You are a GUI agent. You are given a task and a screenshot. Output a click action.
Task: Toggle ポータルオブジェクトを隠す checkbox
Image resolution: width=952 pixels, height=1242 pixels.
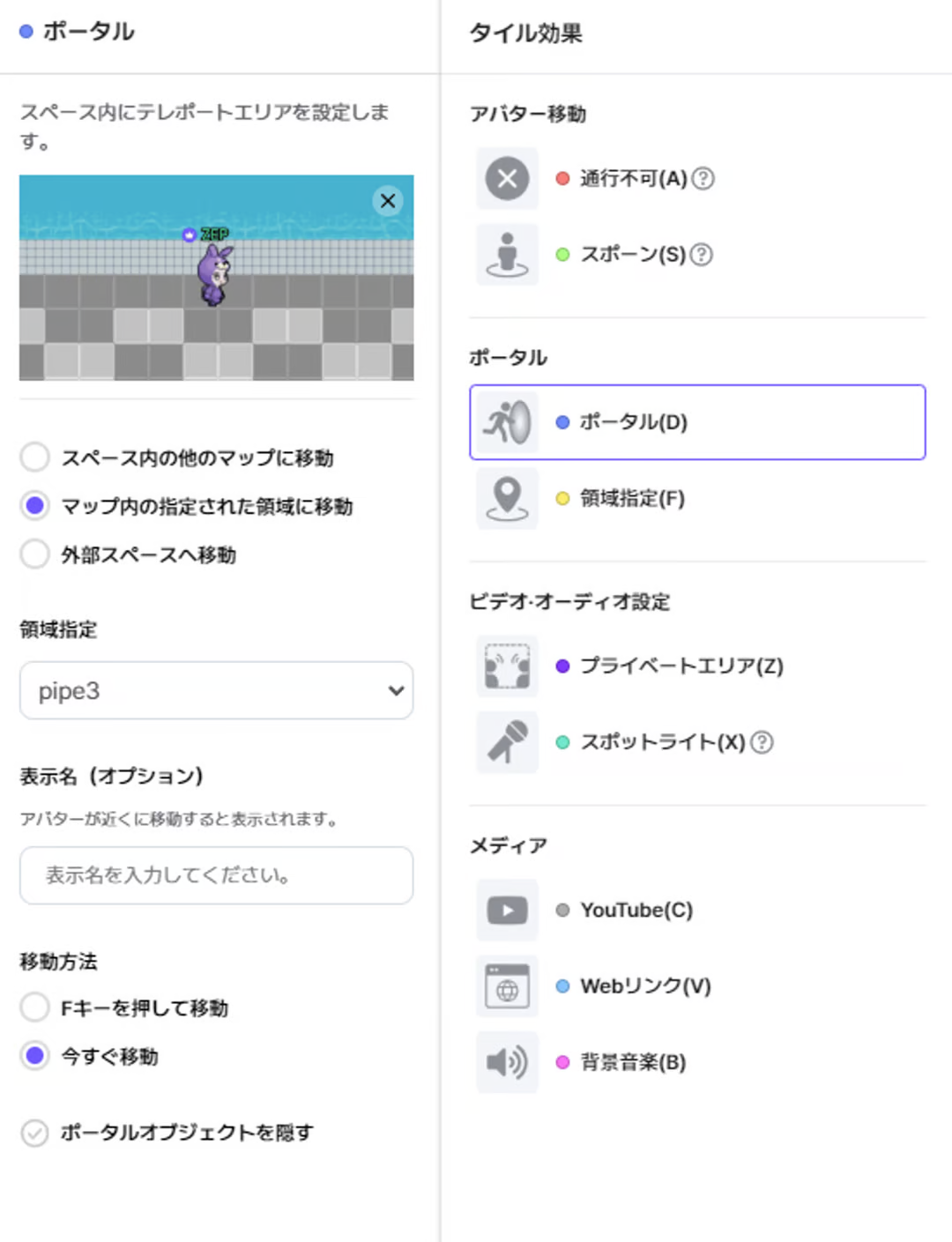coord(35,1133)
